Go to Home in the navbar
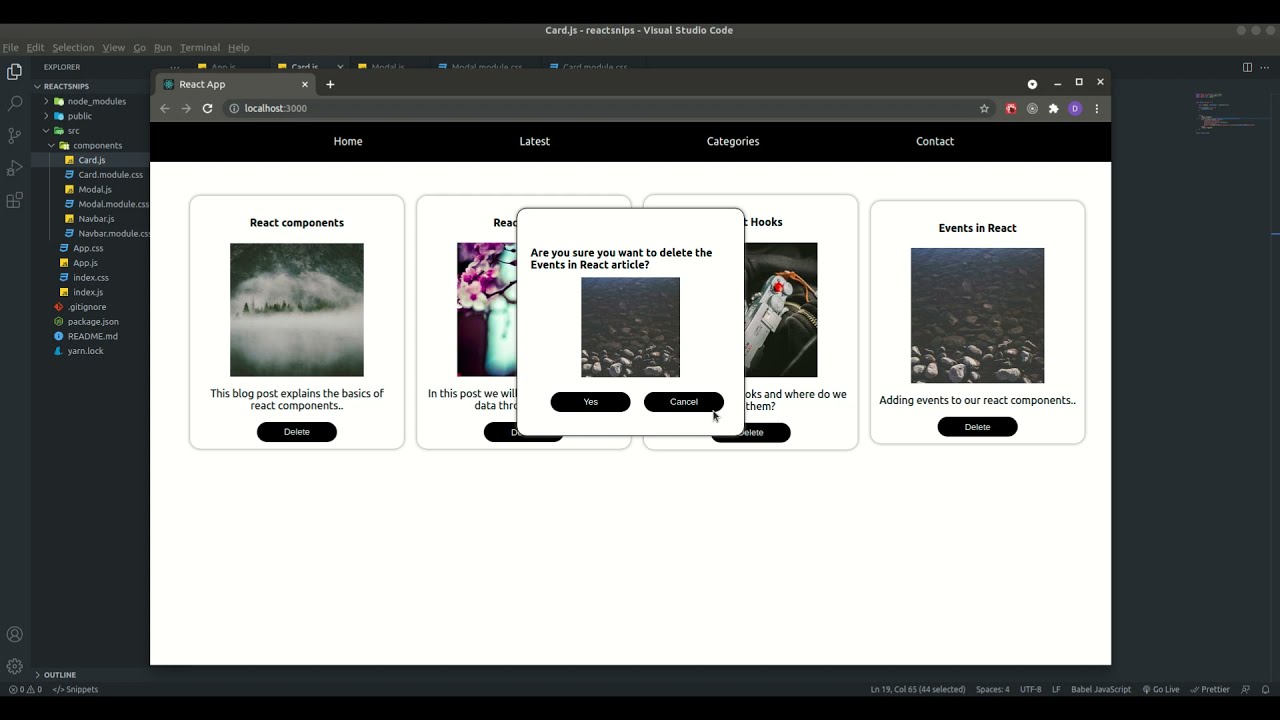 click(348, 141)
